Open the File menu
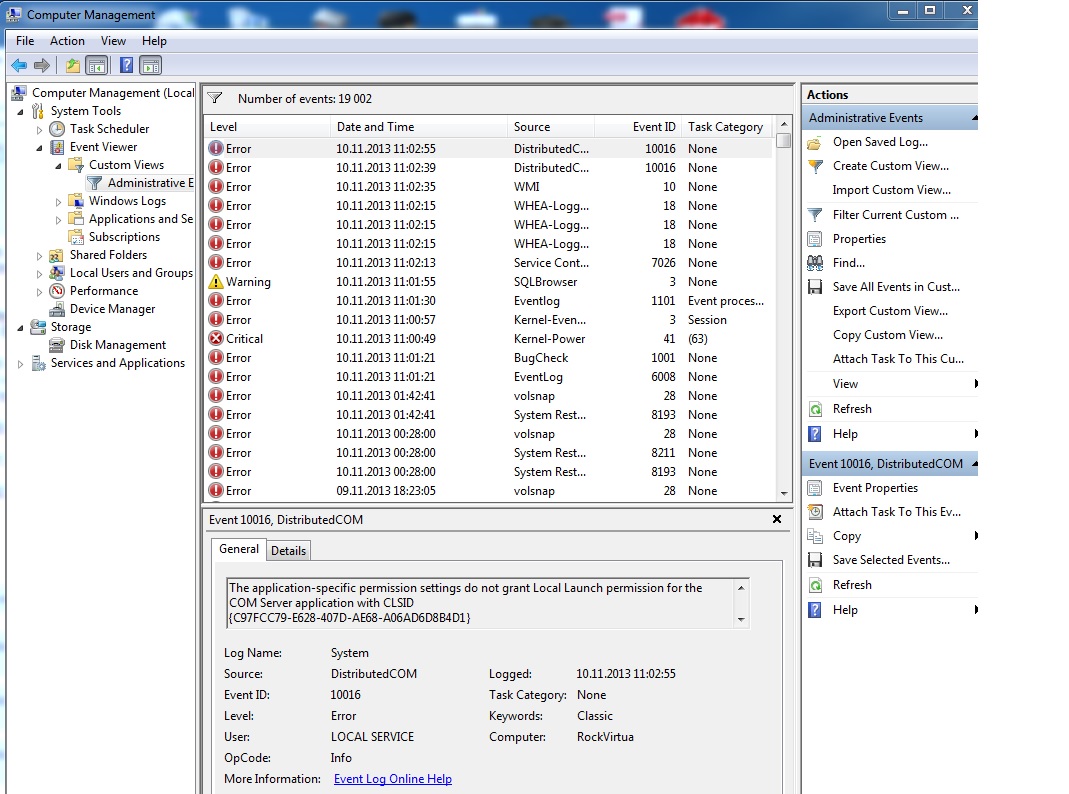Screen dimensions: 1069x794 tap(25, 41)
